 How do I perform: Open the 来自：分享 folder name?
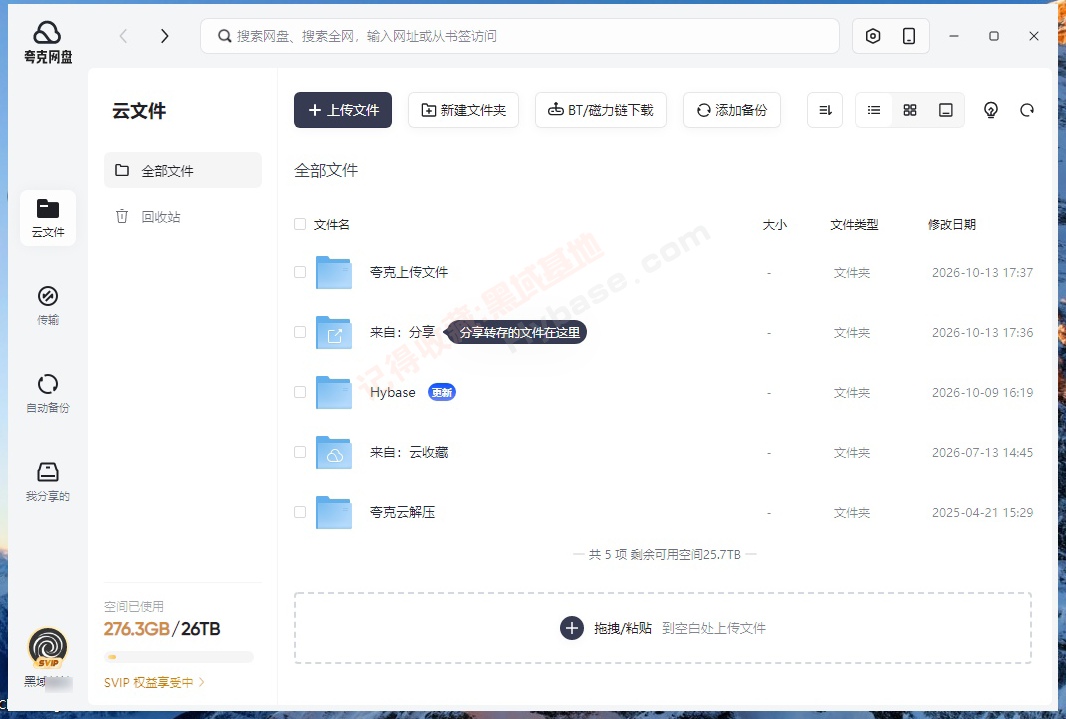click(x=402, y=332)
